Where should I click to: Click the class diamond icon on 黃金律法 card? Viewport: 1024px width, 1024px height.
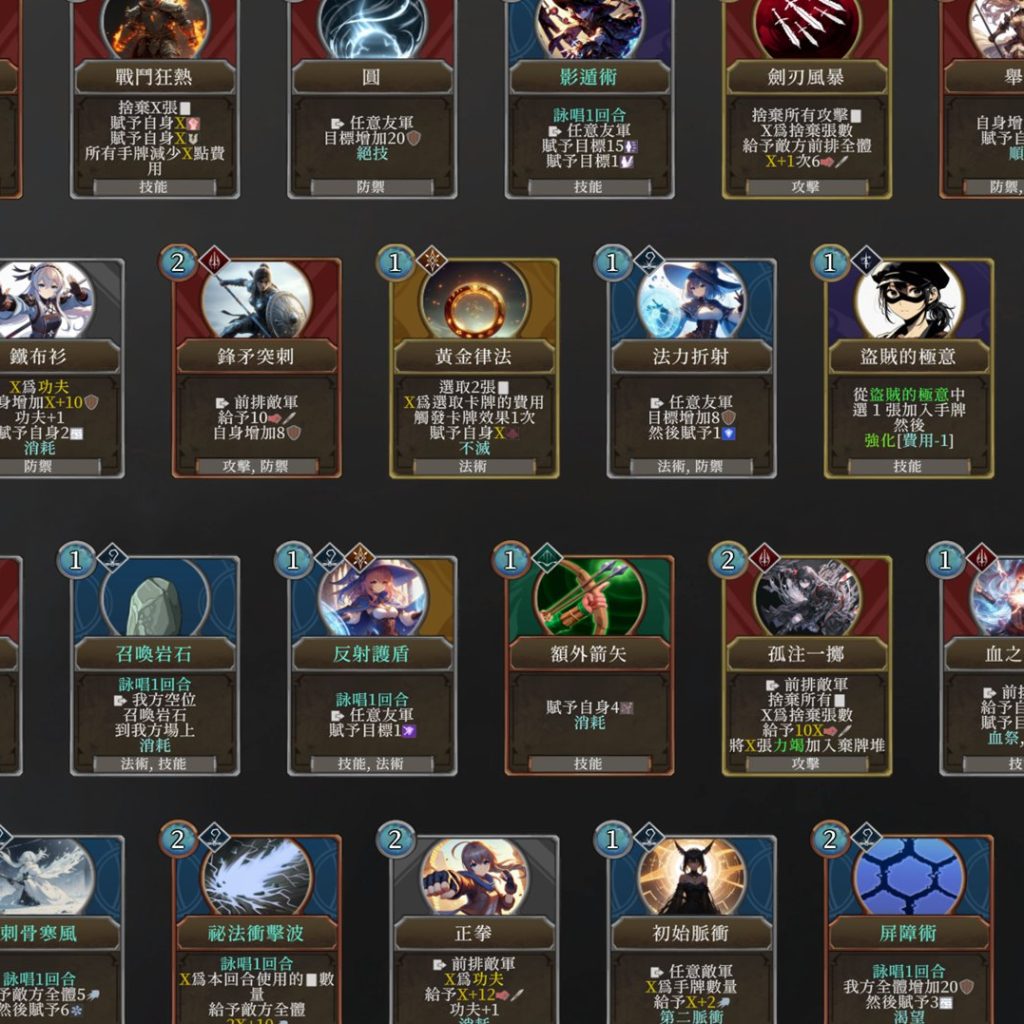click(431, 261)
